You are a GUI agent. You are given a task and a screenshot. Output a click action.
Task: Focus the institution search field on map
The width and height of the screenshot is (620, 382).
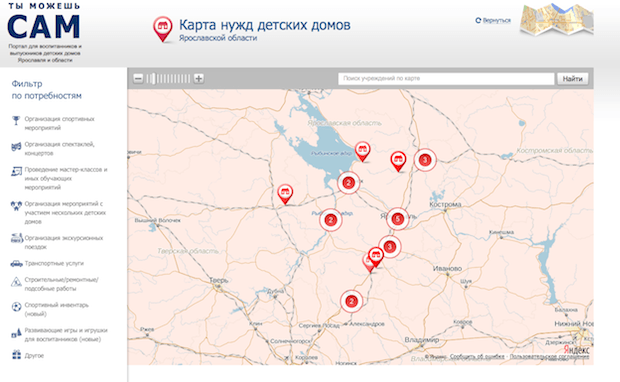446,78
